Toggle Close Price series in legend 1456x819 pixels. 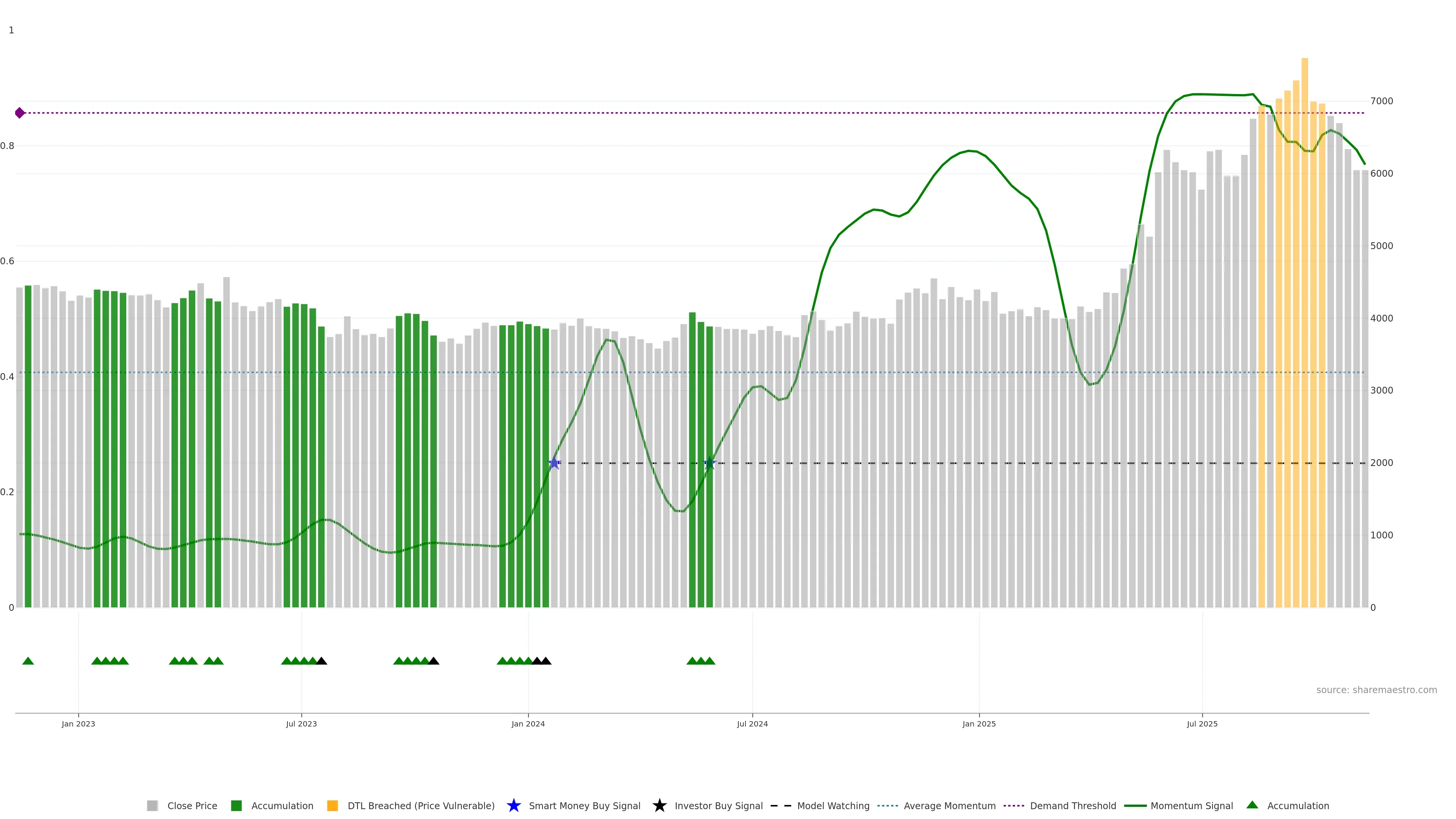192,805
